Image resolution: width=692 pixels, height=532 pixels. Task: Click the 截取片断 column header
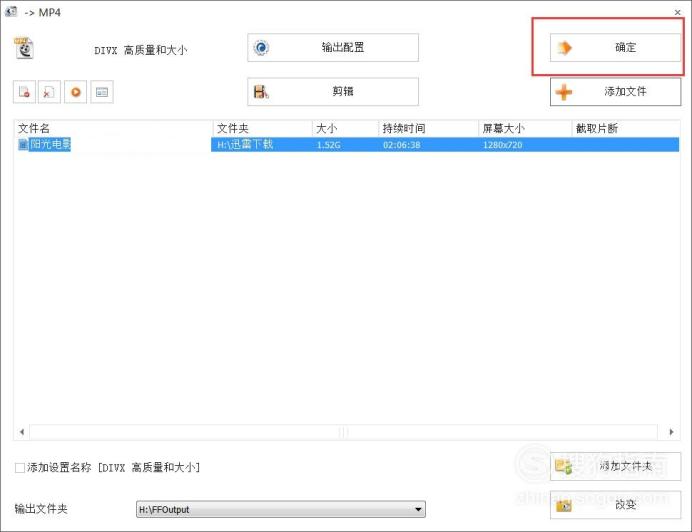click(626, 128)
